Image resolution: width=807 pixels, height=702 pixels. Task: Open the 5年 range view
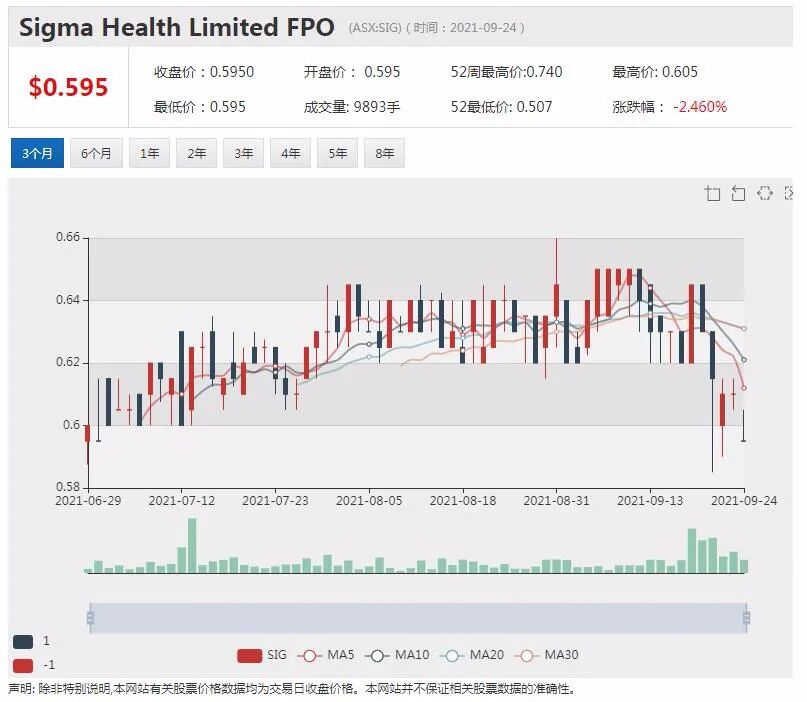point(337,153)
